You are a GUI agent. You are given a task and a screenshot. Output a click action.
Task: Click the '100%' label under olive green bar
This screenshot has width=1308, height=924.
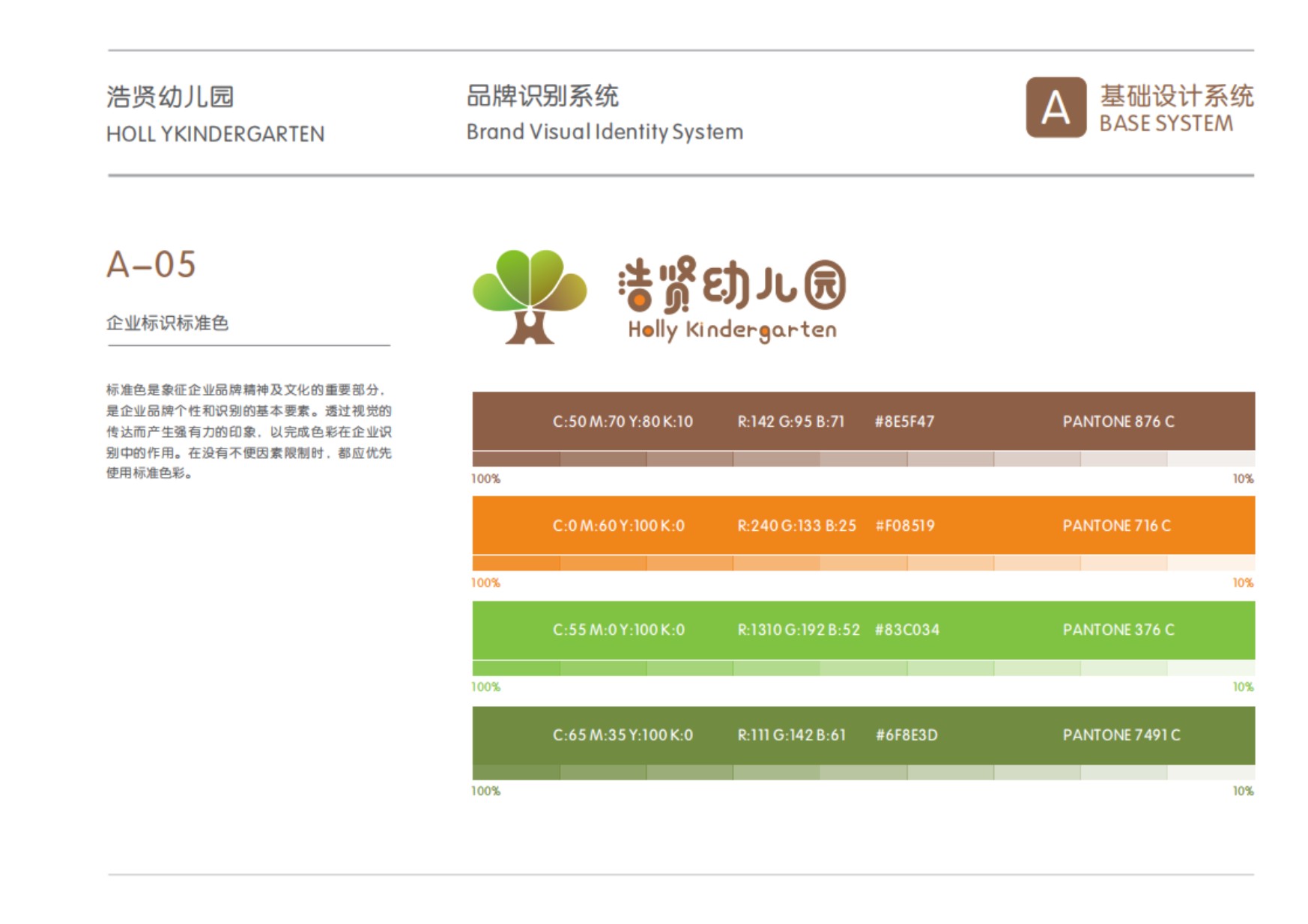pos(485,791)
